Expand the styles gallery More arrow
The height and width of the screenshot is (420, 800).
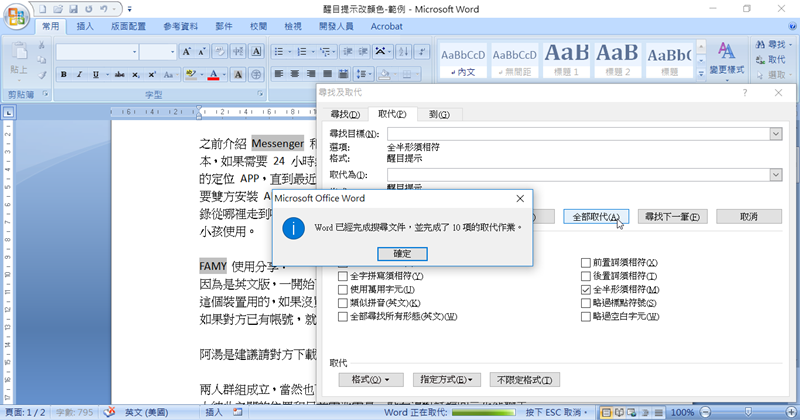click(x=701, y=73)
